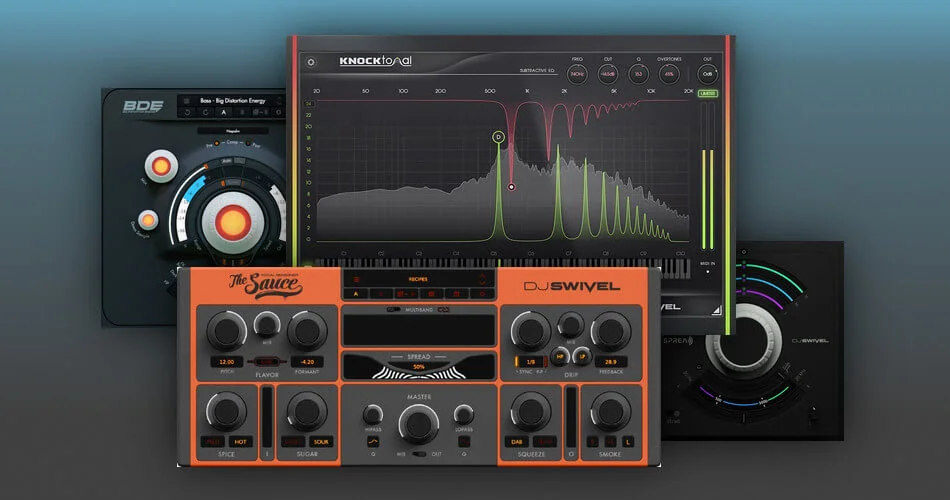
Task: Click the Master center knob
Action: coord(418,424)
